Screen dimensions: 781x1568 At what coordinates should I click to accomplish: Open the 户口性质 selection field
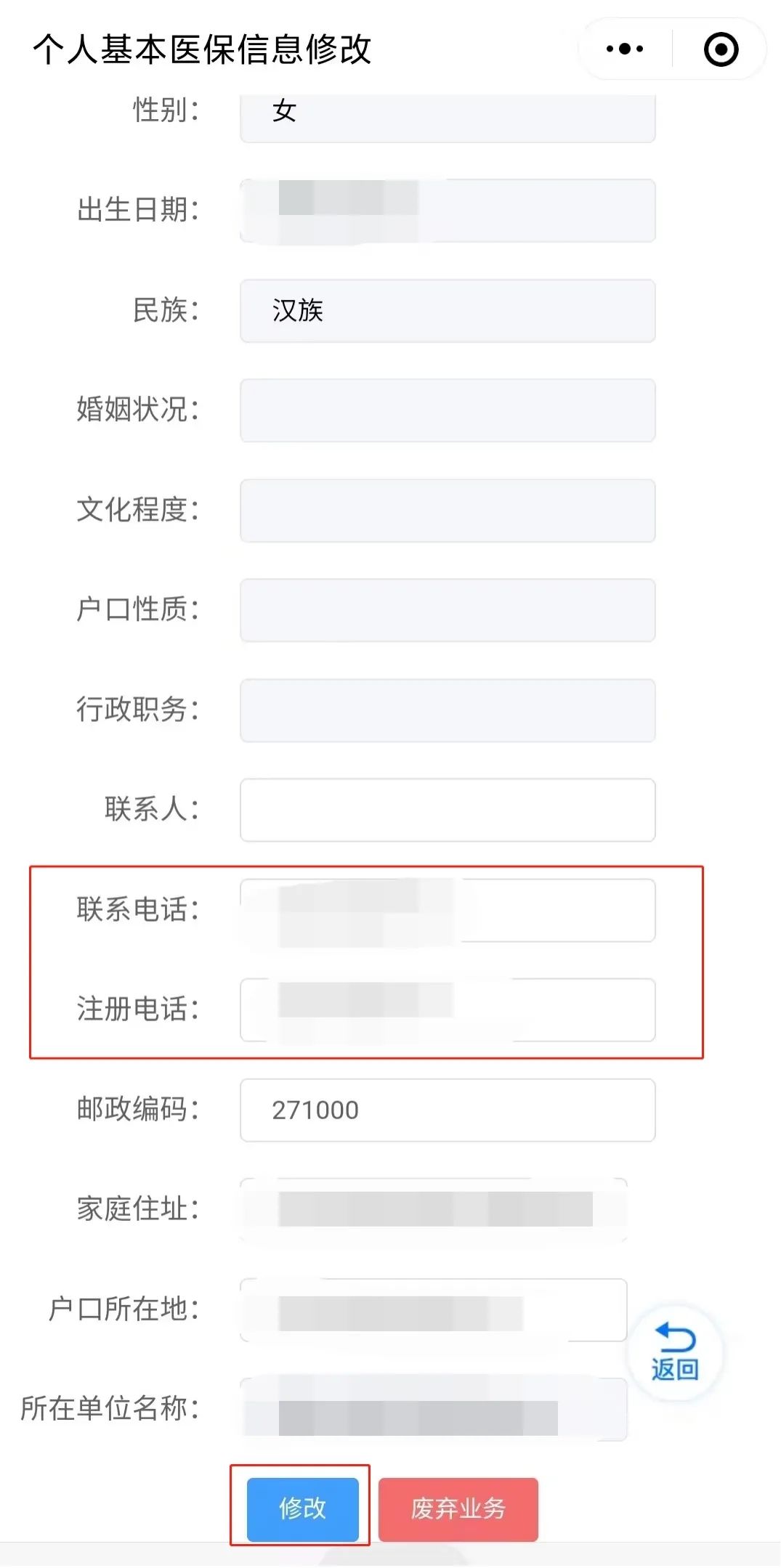pos(448,610)
